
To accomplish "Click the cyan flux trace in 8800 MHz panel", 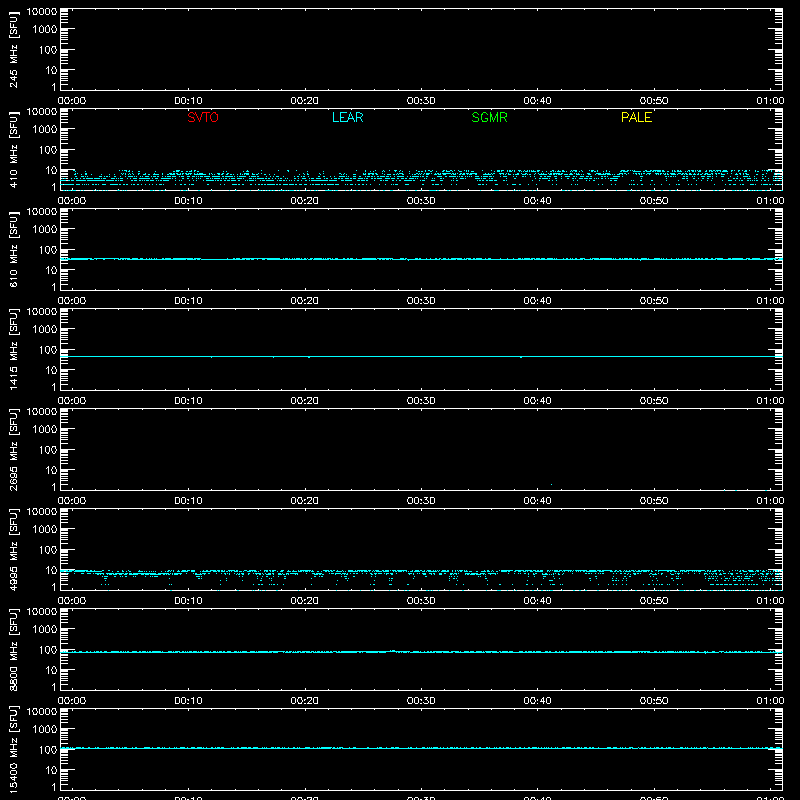I will click(421, 652).
